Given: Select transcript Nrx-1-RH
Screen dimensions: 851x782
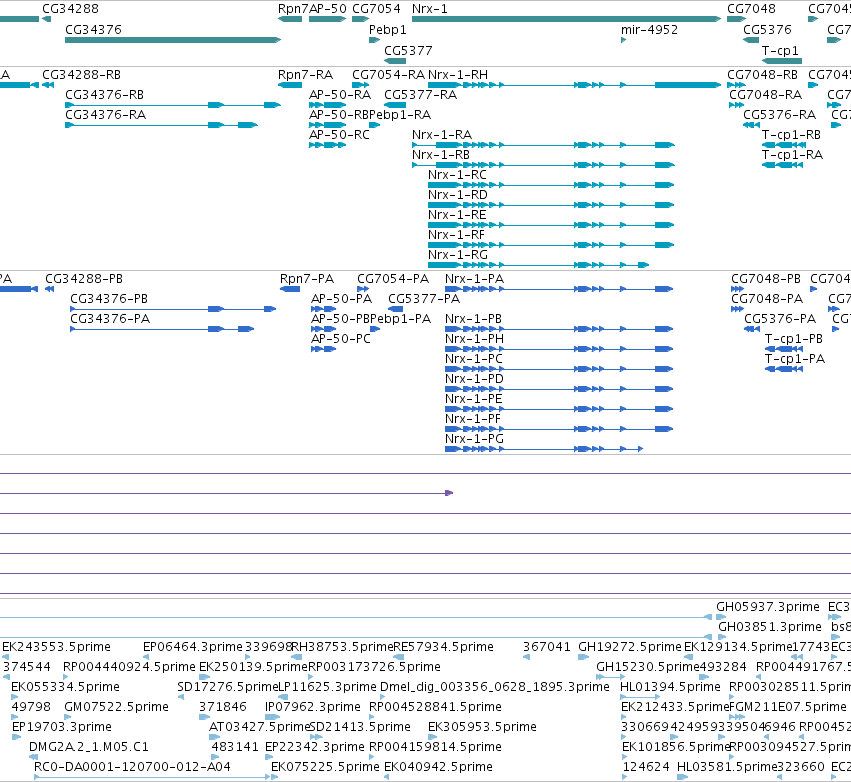Looking at the screenshot, I should [x=458, y=74].
